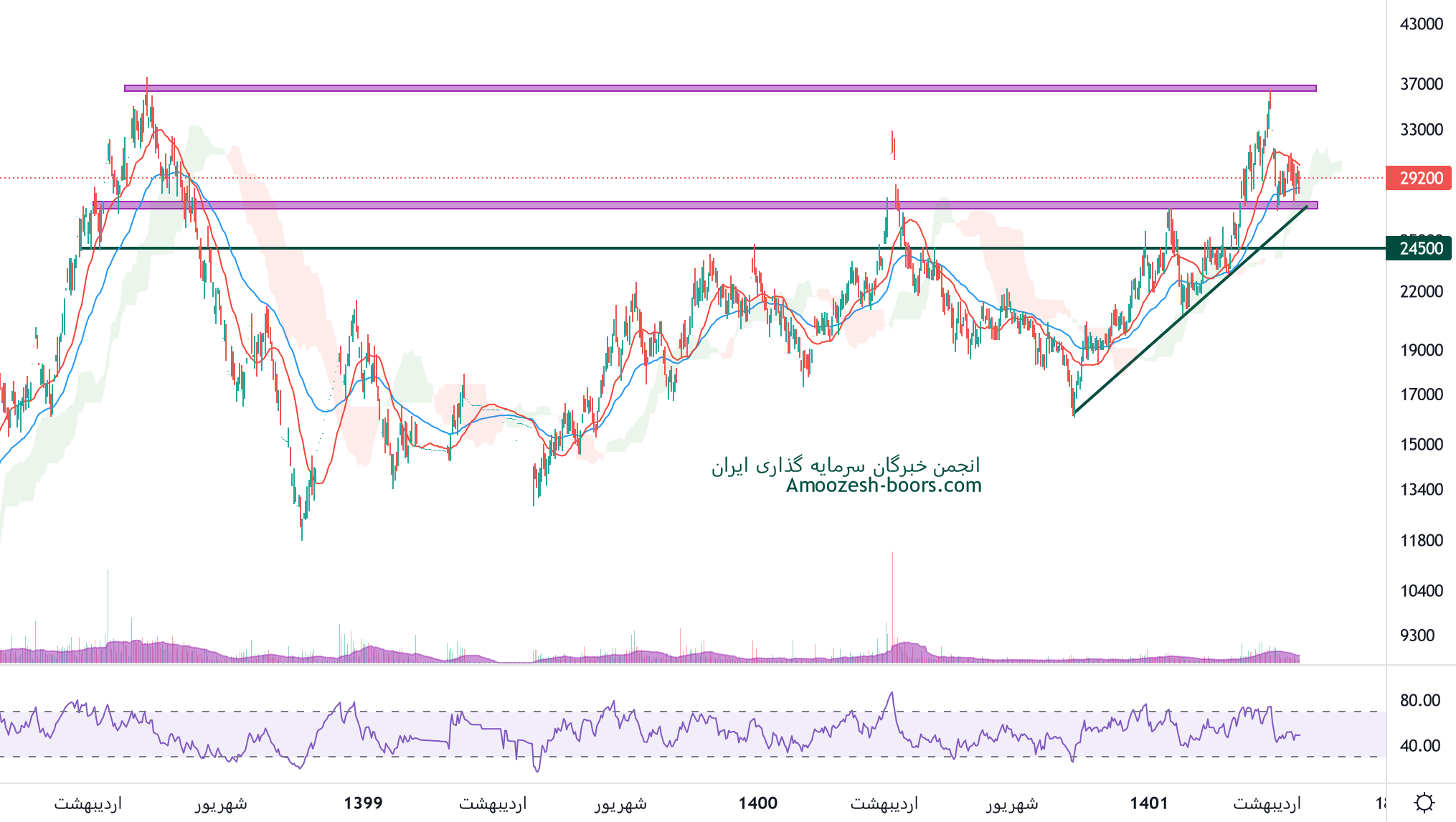Click the leftmost اردیبهشت label on time axis
The image size is (1456, 822).
(88, 803)
